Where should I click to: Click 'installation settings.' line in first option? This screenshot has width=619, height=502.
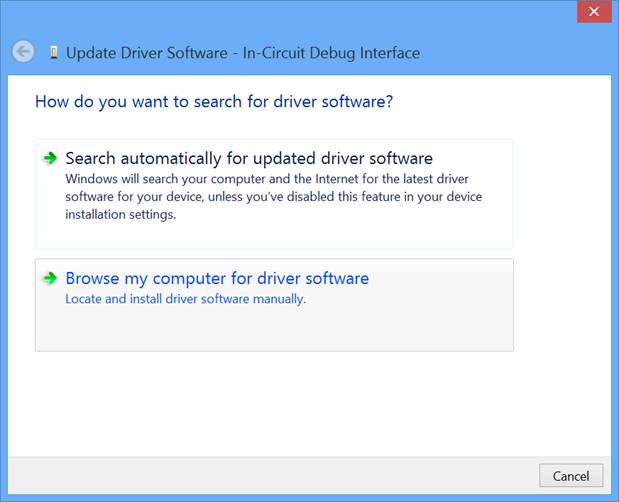tap(121, 214)
